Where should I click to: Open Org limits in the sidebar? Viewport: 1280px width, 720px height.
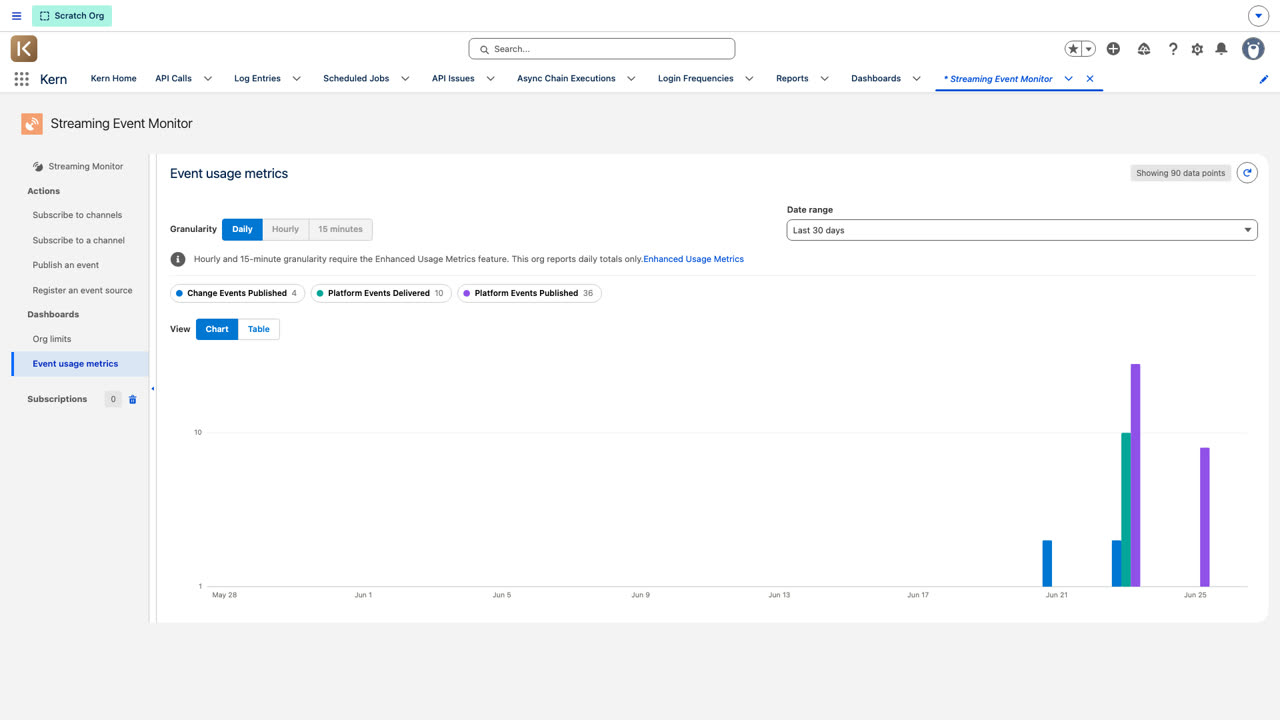tap(52, 339)
